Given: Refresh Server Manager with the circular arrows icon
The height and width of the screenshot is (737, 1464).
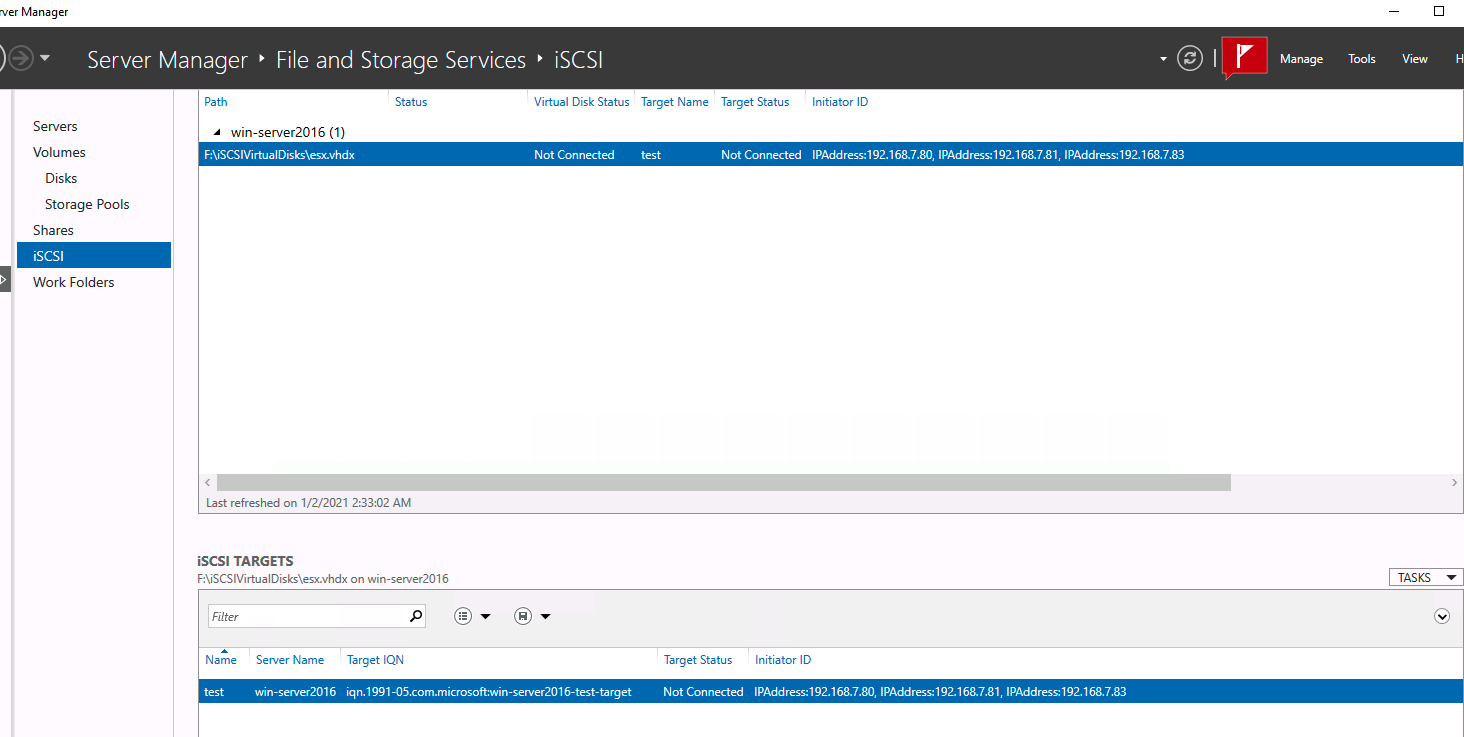Looking at the screenshot, I should pyautogui.click(x=1189, y=58).
